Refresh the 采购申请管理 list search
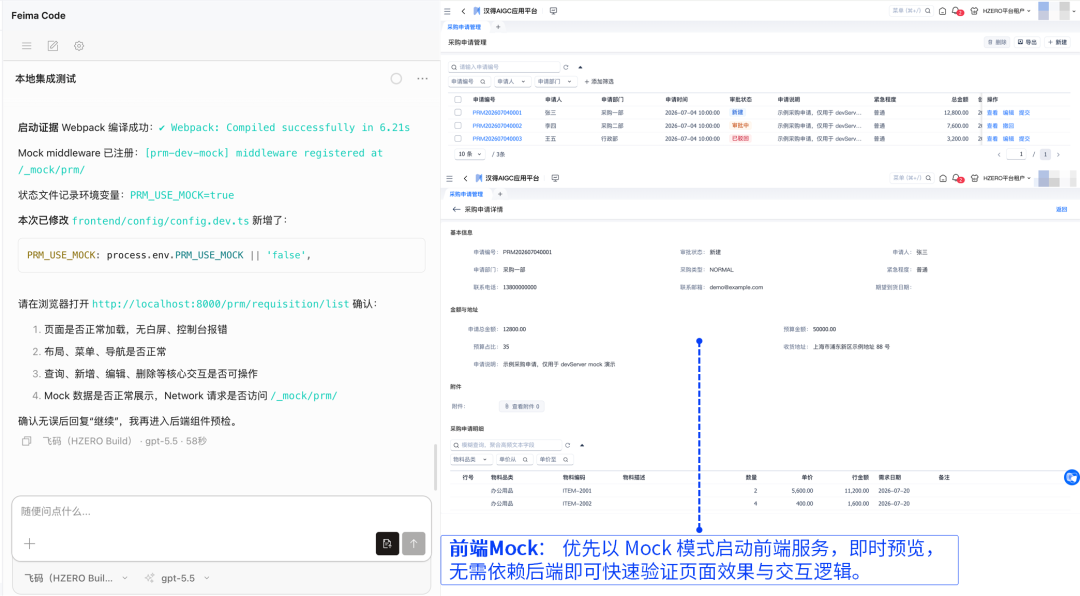Screen dimensions: 1080x596 pyautogui.click(x=565, y=67)
